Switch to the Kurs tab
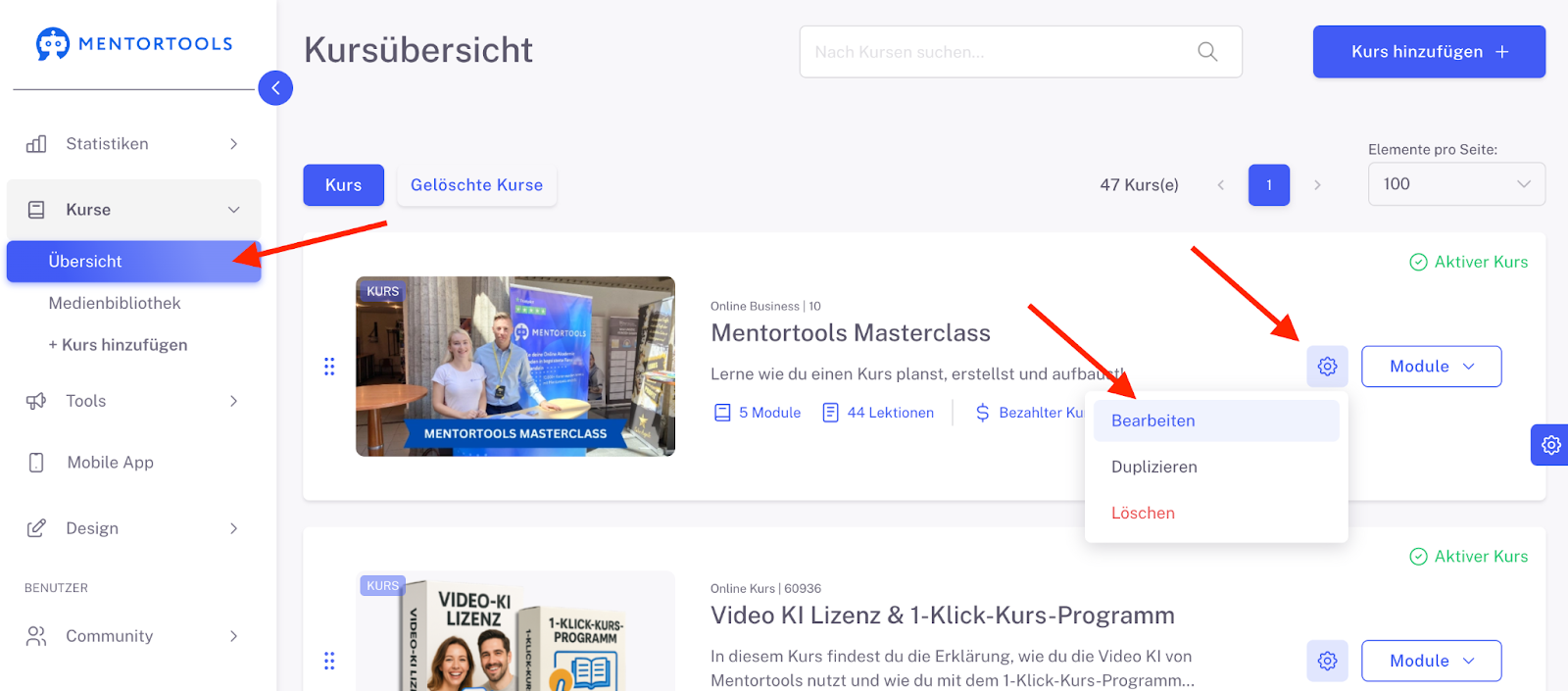The width and height of the screenshot is (1568, 691). (343, 185)
